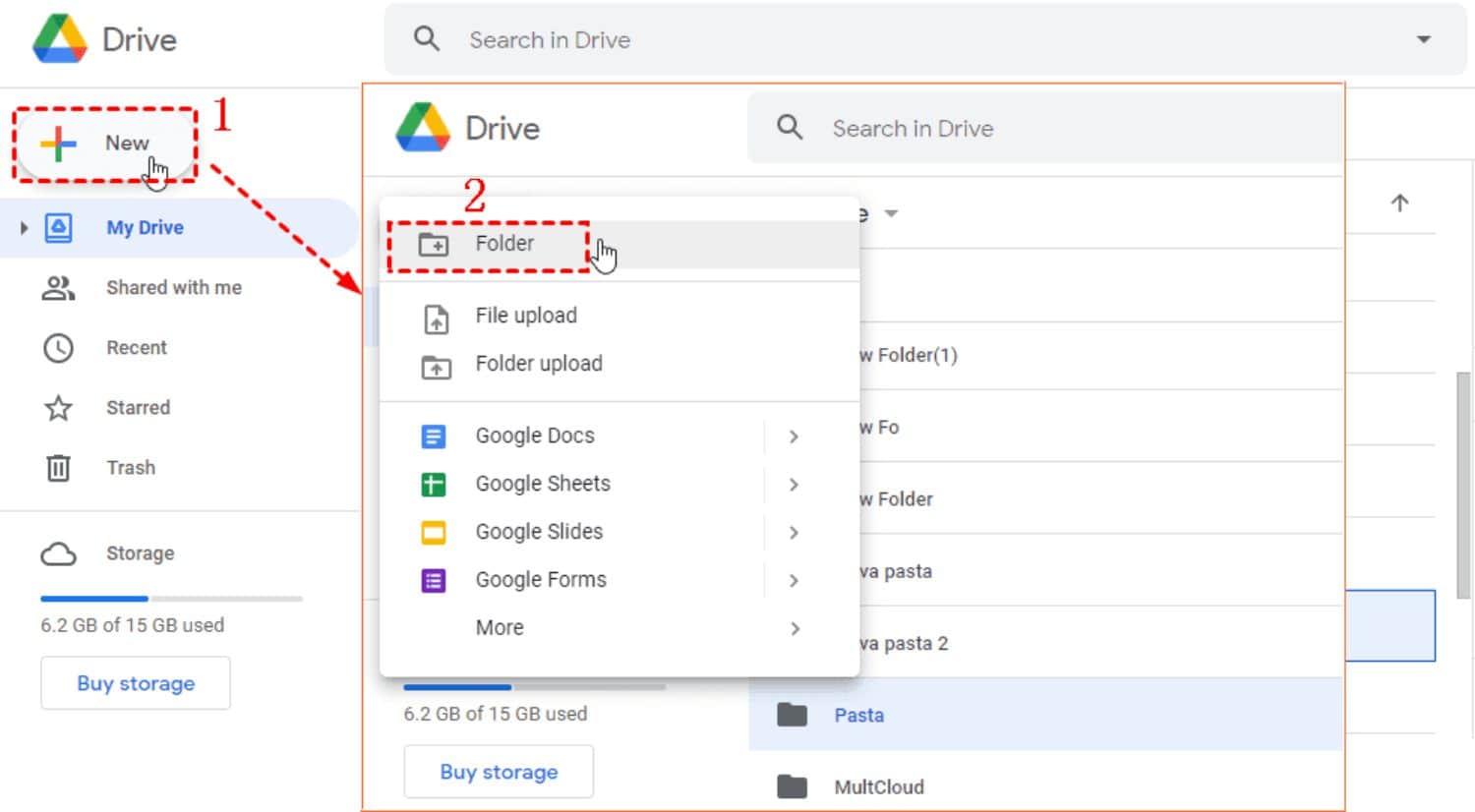Select the pasta 2 file row

(x=1101, y=643)
